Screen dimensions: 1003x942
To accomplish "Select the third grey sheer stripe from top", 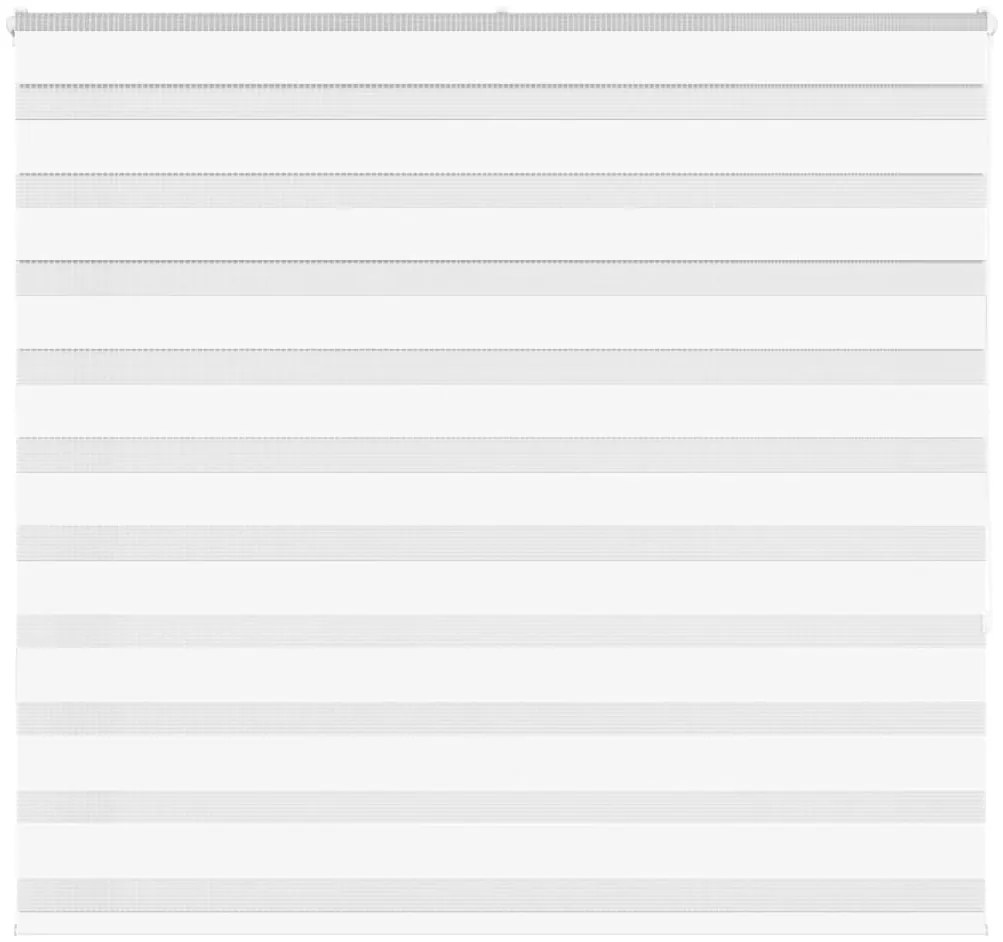I will pyautogui.click(x=501, y=278).
